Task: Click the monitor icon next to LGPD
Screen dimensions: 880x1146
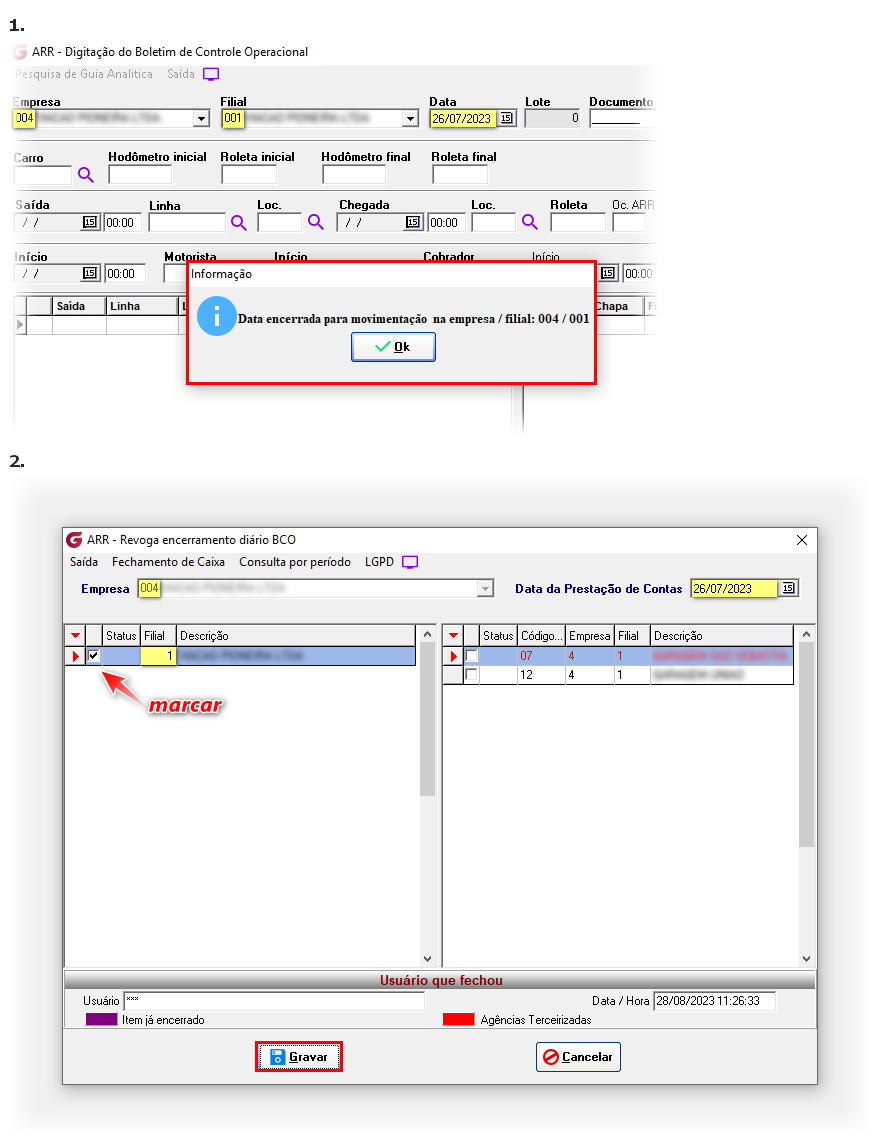Action: tap(410, 562)
